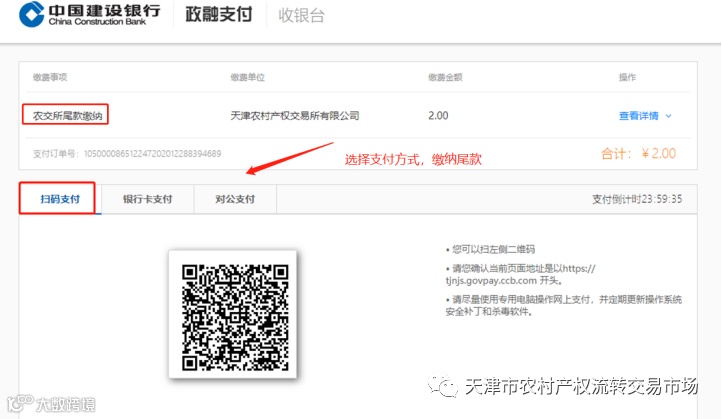This screenshot has height=419, width=722.
Task: Click the payment QR code image
Action: pyautogui.click(x=235, y=318)
